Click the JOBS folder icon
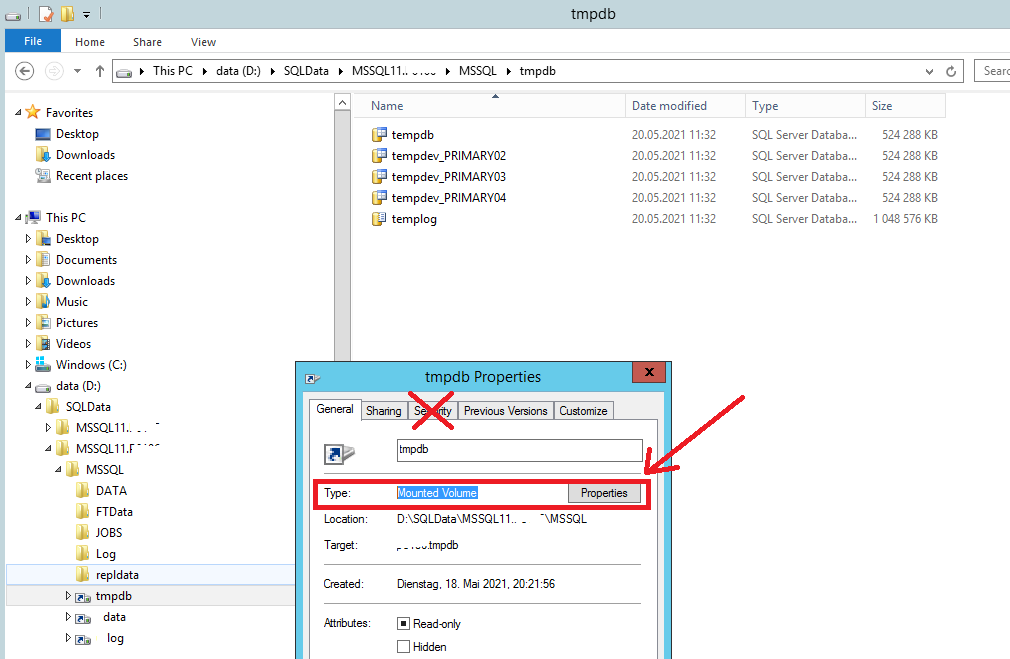Image resolution: width=1010 pixels, height=659 pixels. [x=82, y=533]
